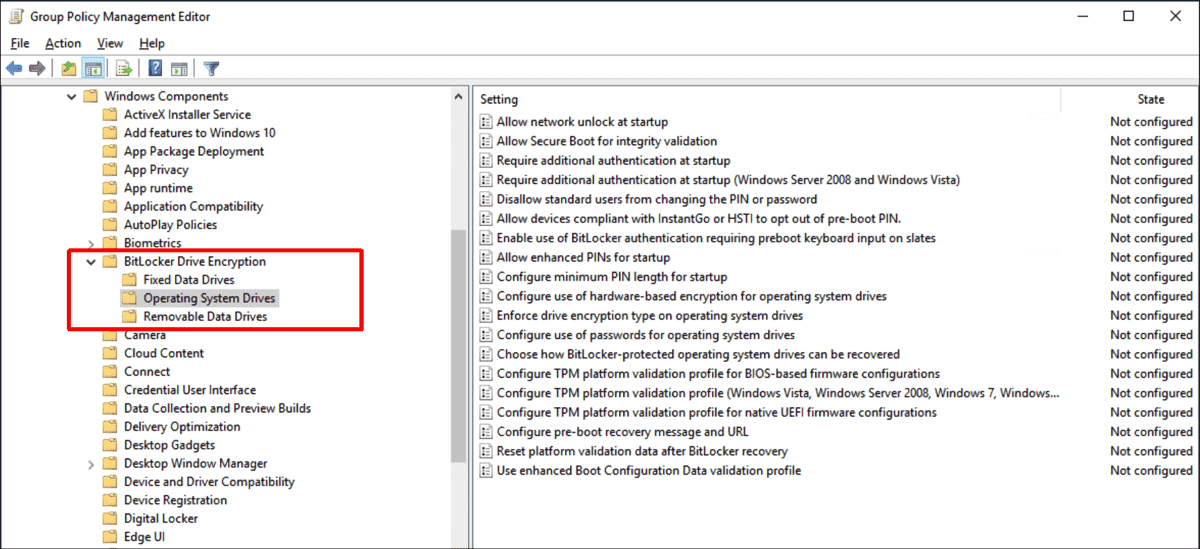Image resolution: width=1200 pixels, height=549 pixels.
Task: Open the File menu
Action: (x=20, y=43)
